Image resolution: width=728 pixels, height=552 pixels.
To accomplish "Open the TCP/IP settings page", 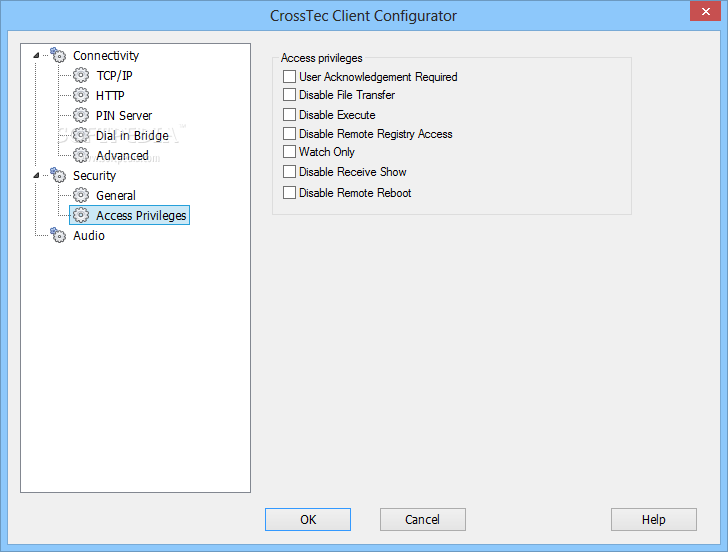I will [114, 75].
